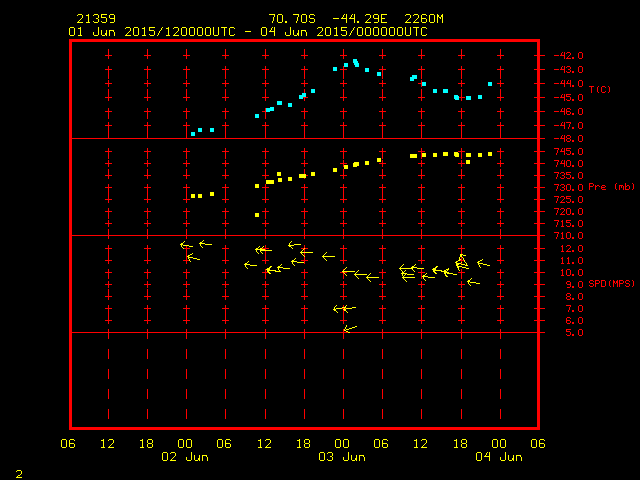
Task: Click the lowest wind arrow near 5 m/s
Action: (350, 329)
